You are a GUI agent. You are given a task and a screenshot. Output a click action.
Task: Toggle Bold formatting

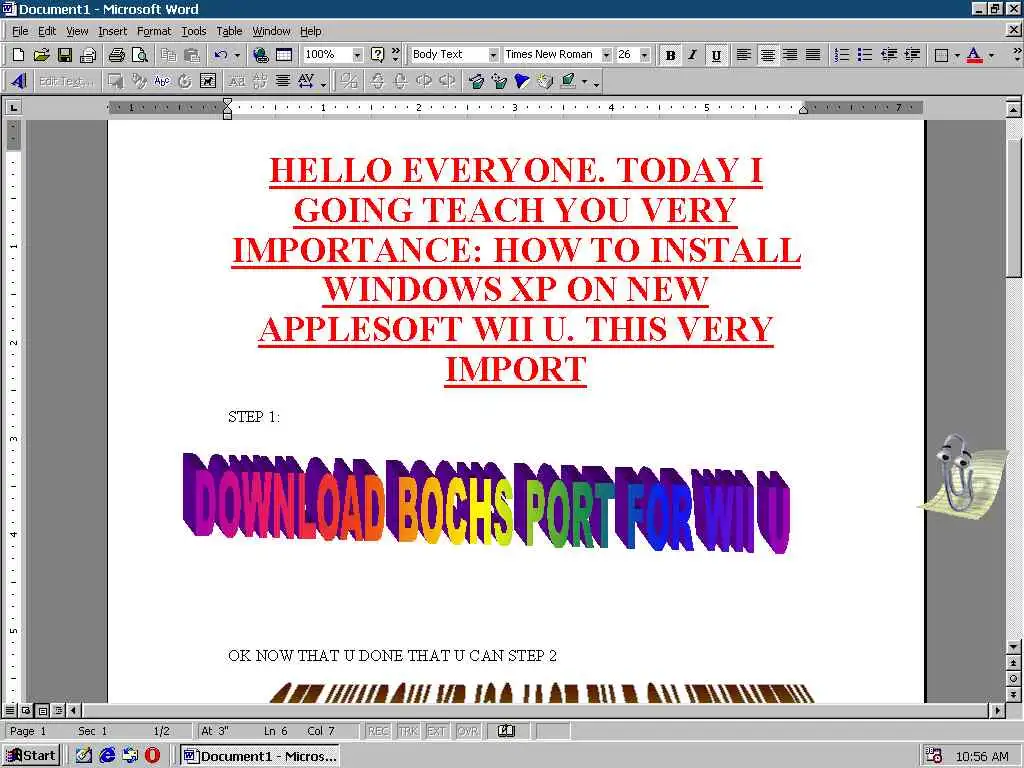[x=670, y=56]
